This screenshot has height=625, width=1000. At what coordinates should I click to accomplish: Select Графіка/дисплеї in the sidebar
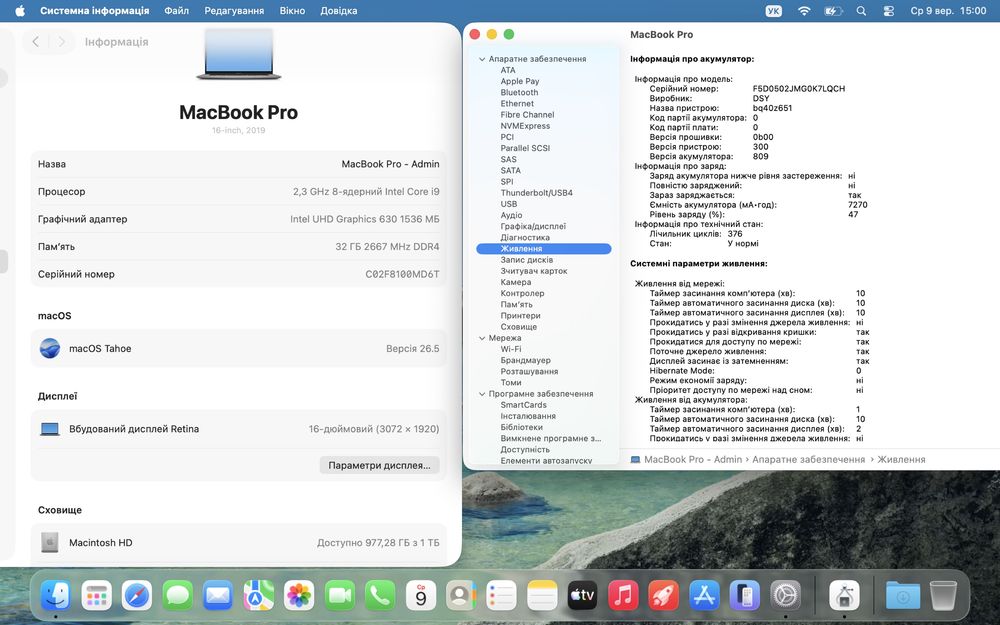(533, 226)
